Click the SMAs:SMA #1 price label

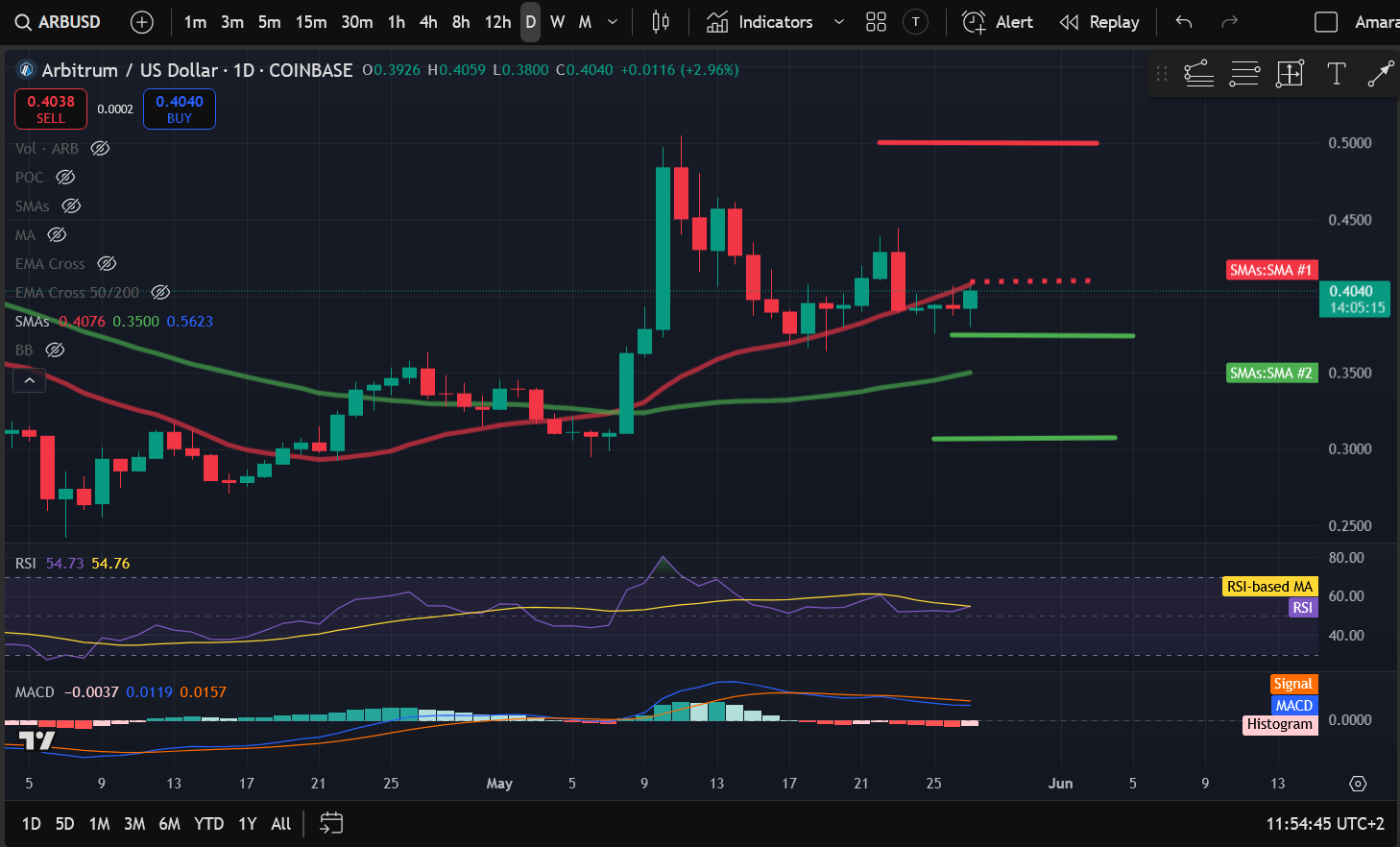1270,270
